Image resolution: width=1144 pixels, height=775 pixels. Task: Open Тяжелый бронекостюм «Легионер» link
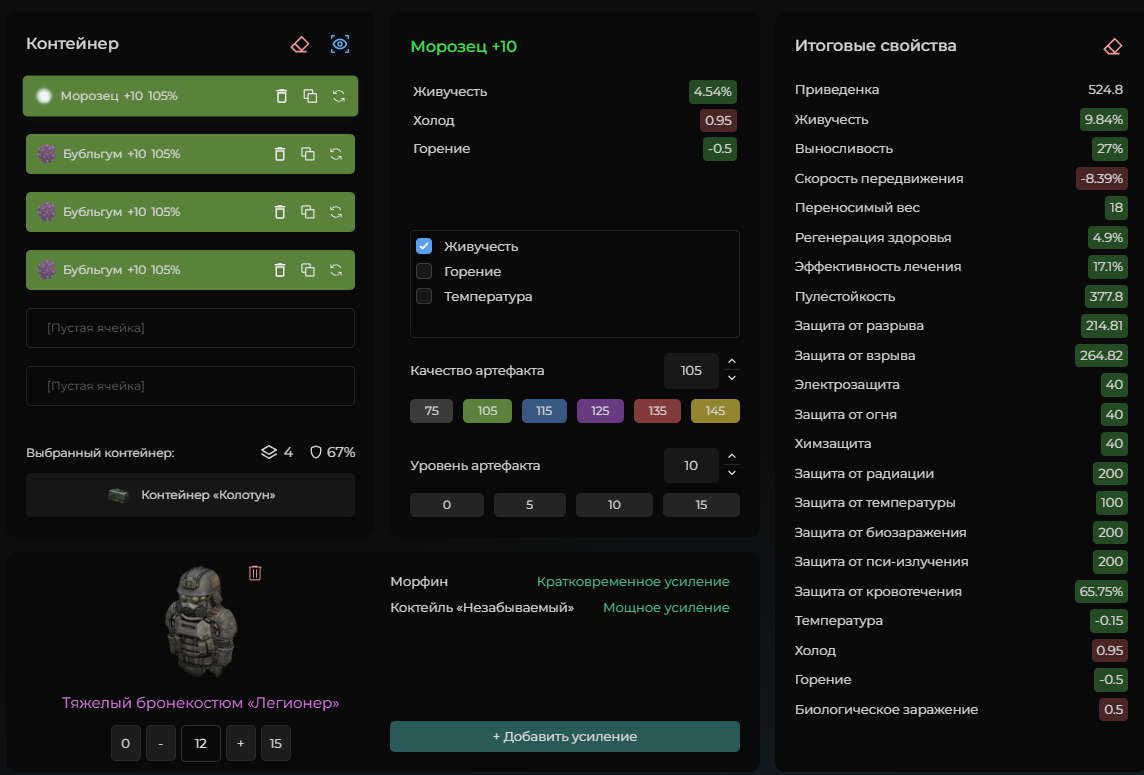[x=201, y=703]
